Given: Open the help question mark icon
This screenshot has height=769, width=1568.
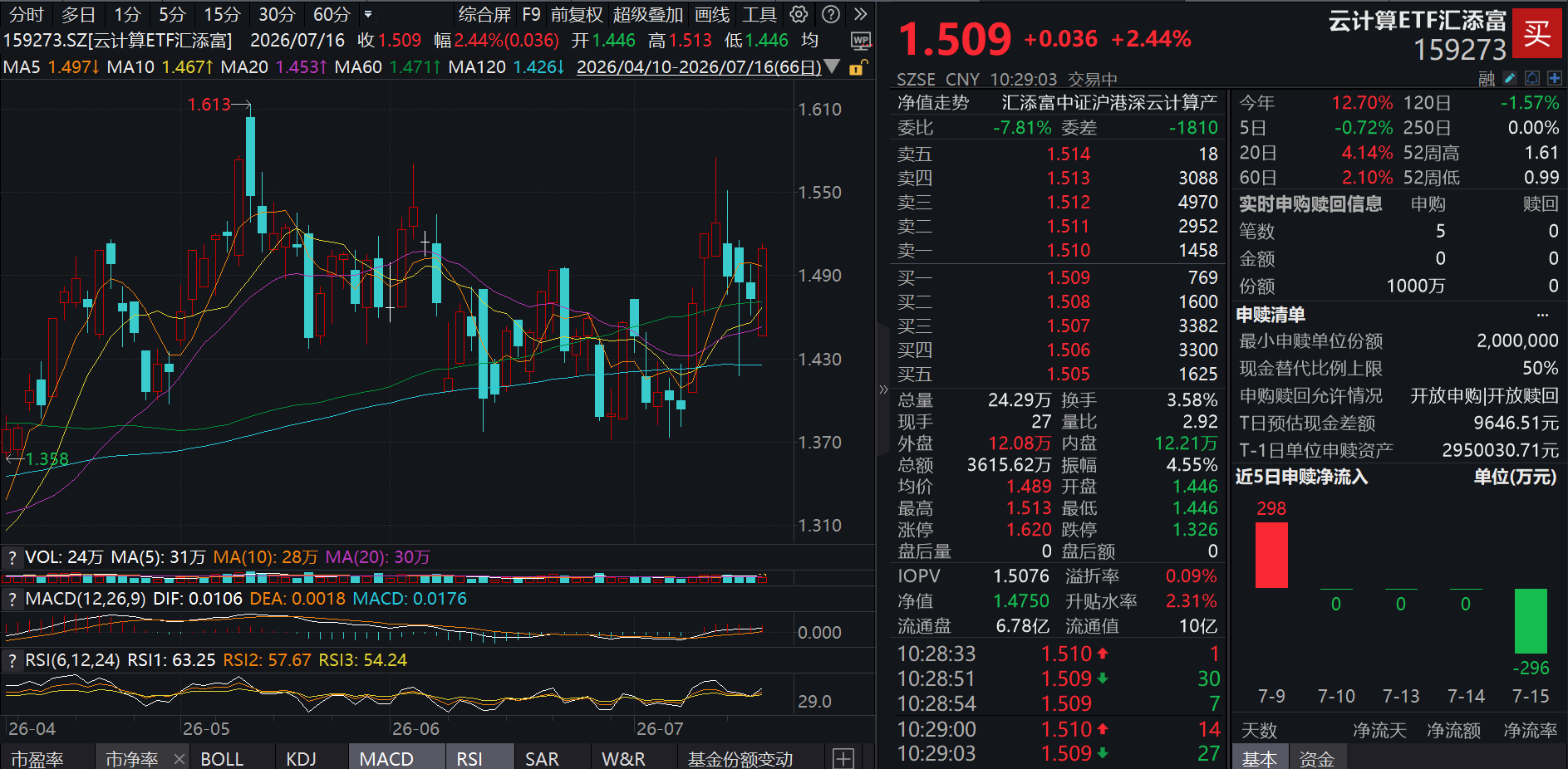Looking at the screenshot, I should pyautogui.click(x=830, y=14).
